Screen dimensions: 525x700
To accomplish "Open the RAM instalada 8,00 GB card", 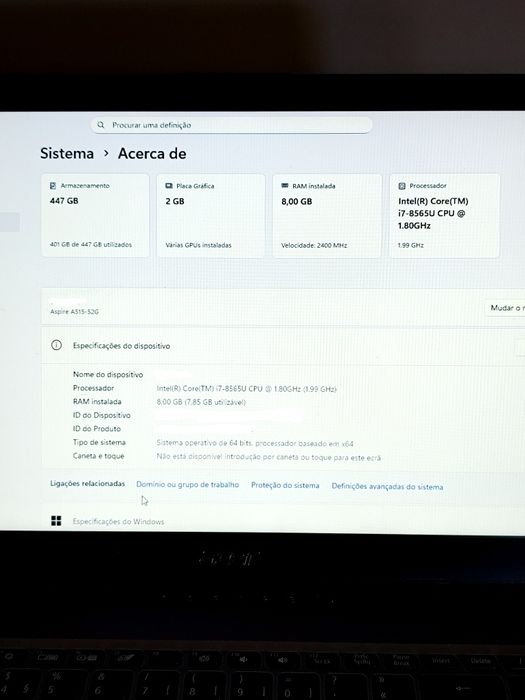I will [327, 215].
